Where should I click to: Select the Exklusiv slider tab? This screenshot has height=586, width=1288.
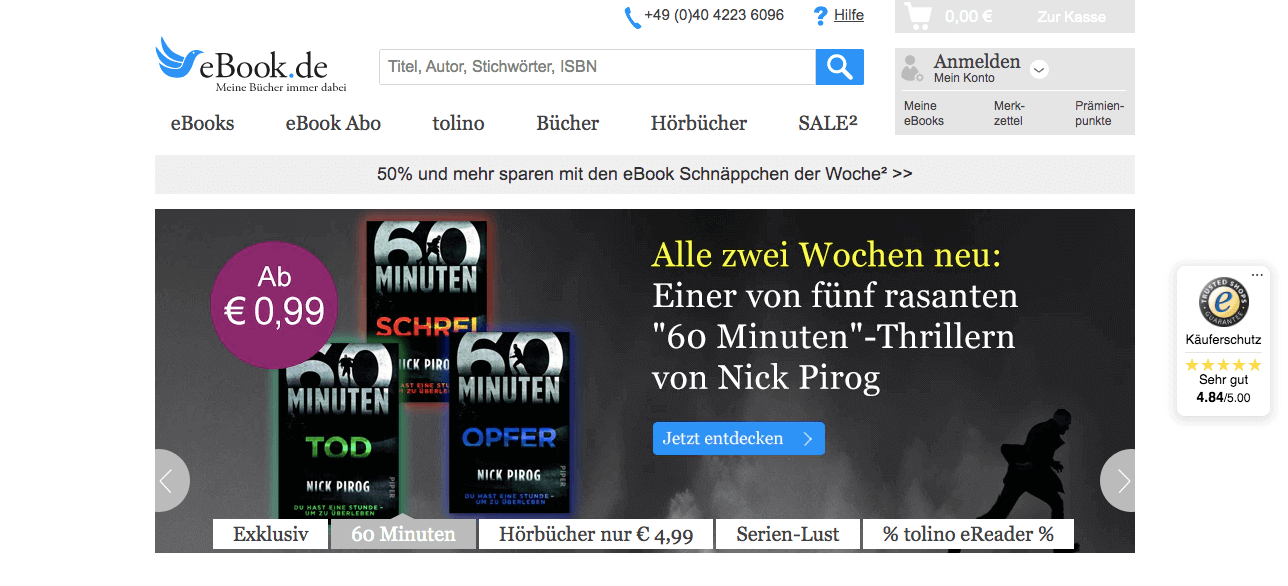[x=271, y=534]
